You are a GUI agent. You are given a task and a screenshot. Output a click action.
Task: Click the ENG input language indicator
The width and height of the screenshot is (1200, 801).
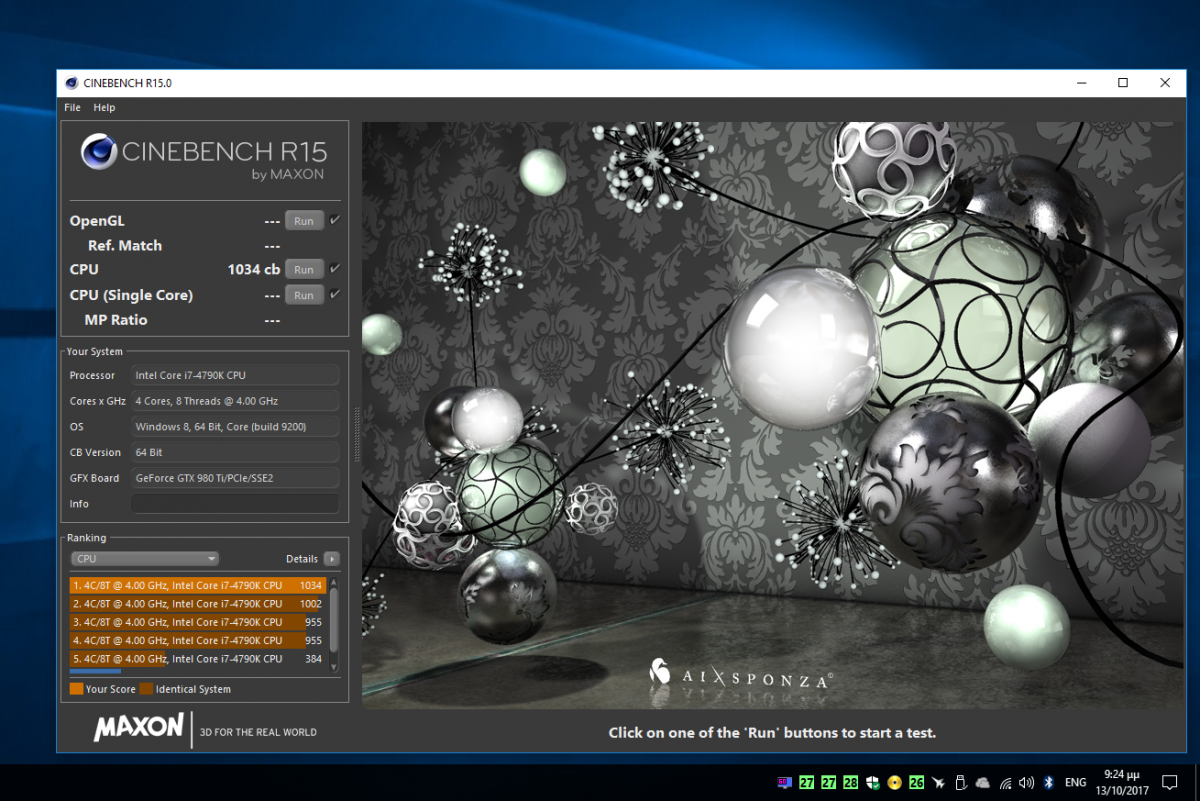point(1076,782)
